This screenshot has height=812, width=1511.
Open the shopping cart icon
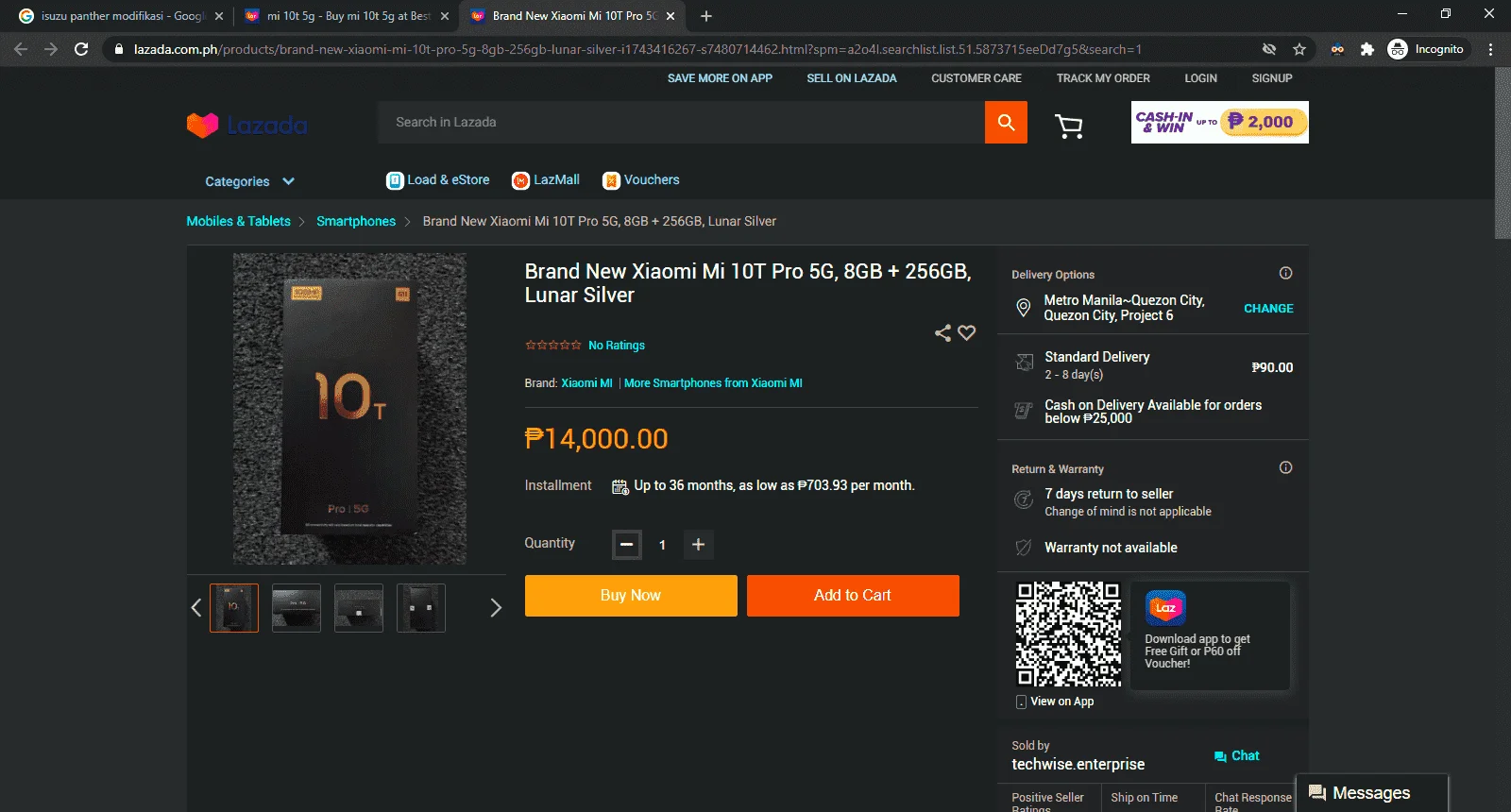[x=1069, y=127]
